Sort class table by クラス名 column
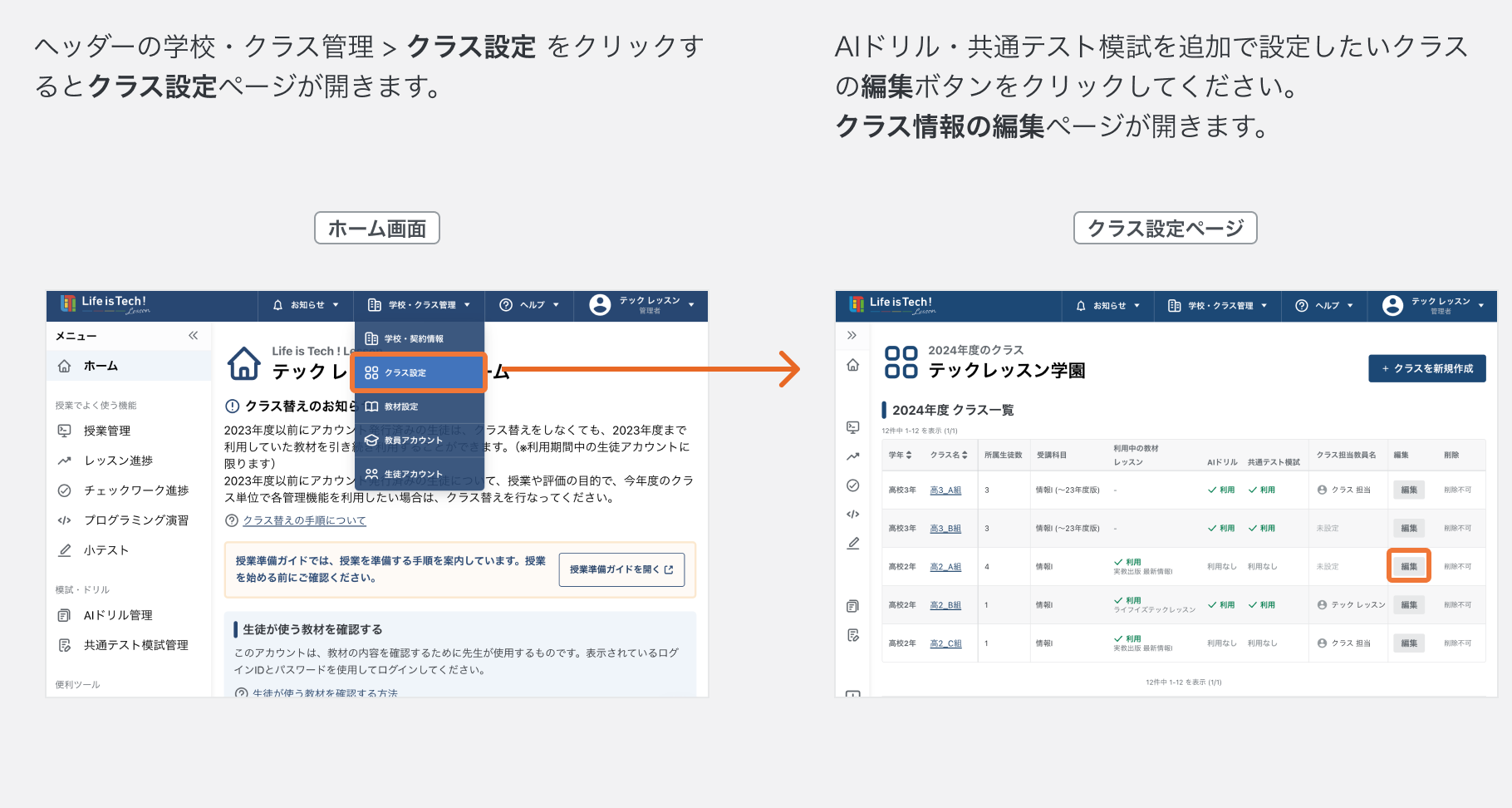The width and height of the screenshot is (1512, 808). click(949, 455)
